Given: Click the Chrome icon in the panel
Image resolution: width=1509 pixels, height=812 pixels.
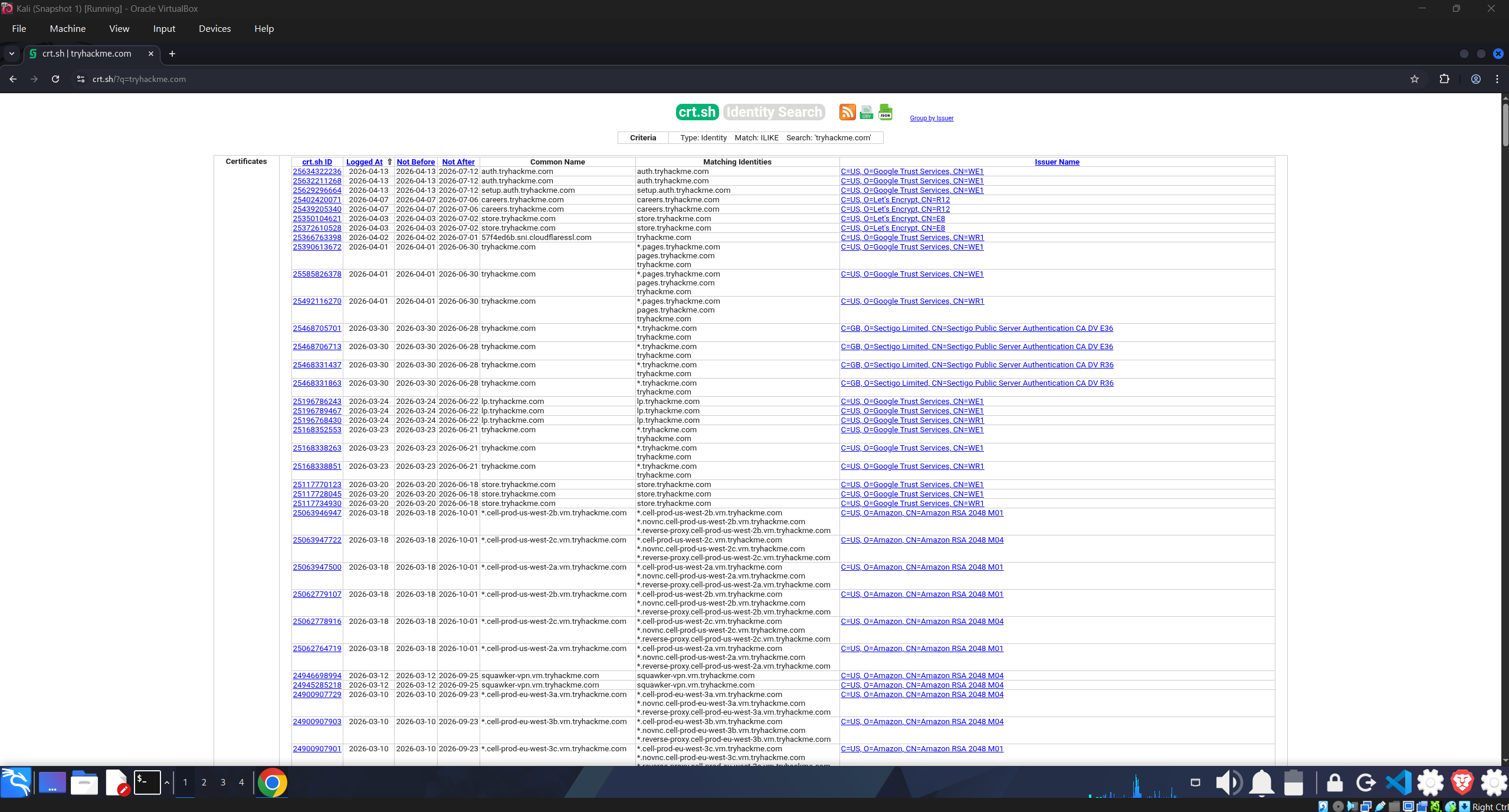Looking at the screenshot, I should click(x=272, y=783).
